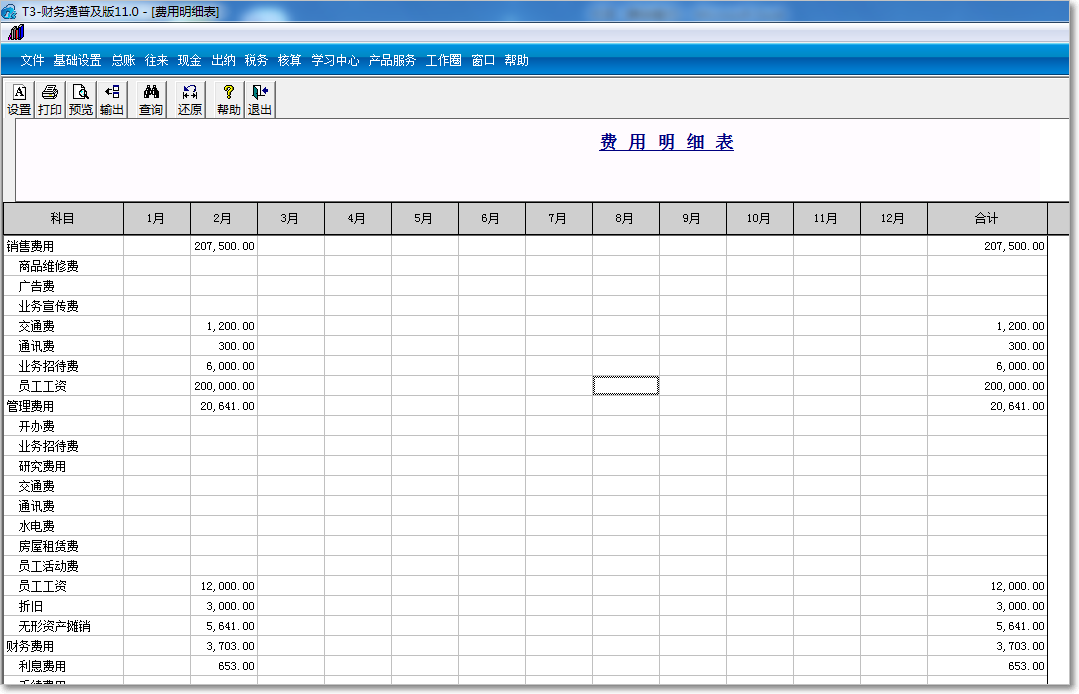The width and height of the screenshot is (1079, 694).
Task: Select the 合计 column header
Action: click(988, 218)
